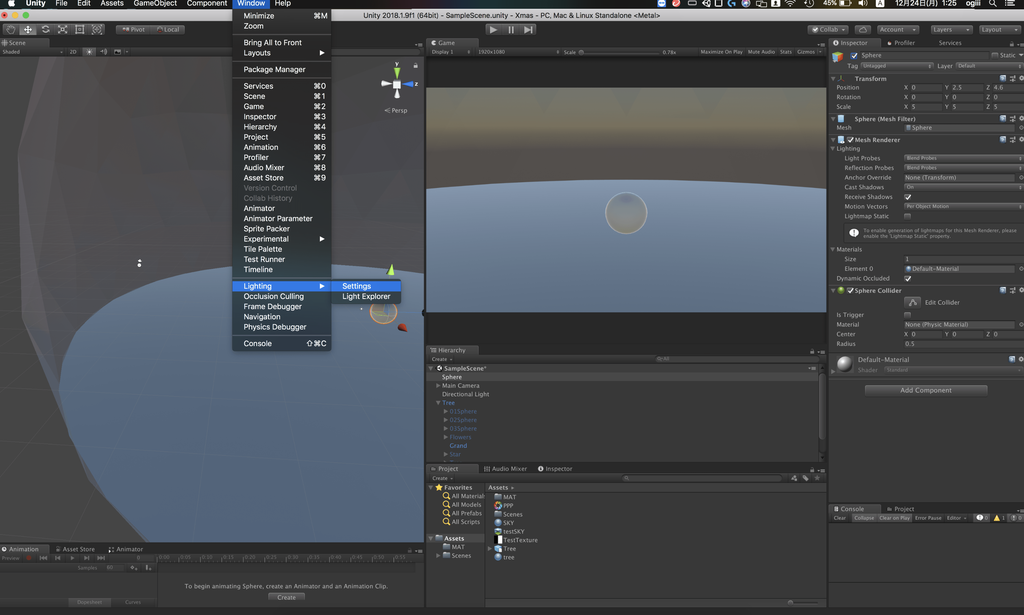The height and width of the screenshot is (615, 1024).
Task: Toggle 2D scene view mode
Action: pos(73,52)
